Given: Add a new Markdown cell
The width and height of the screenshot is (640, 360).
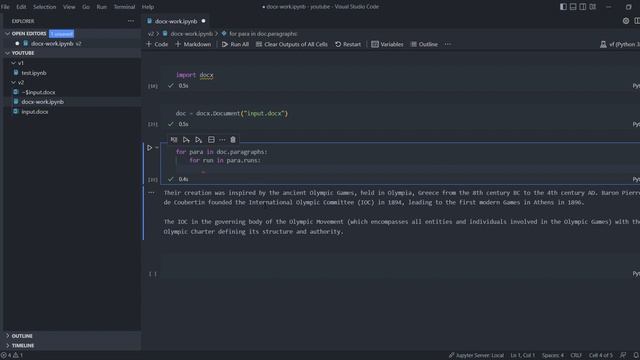Looking at the screenshot, I should click(x=193, y=44).
